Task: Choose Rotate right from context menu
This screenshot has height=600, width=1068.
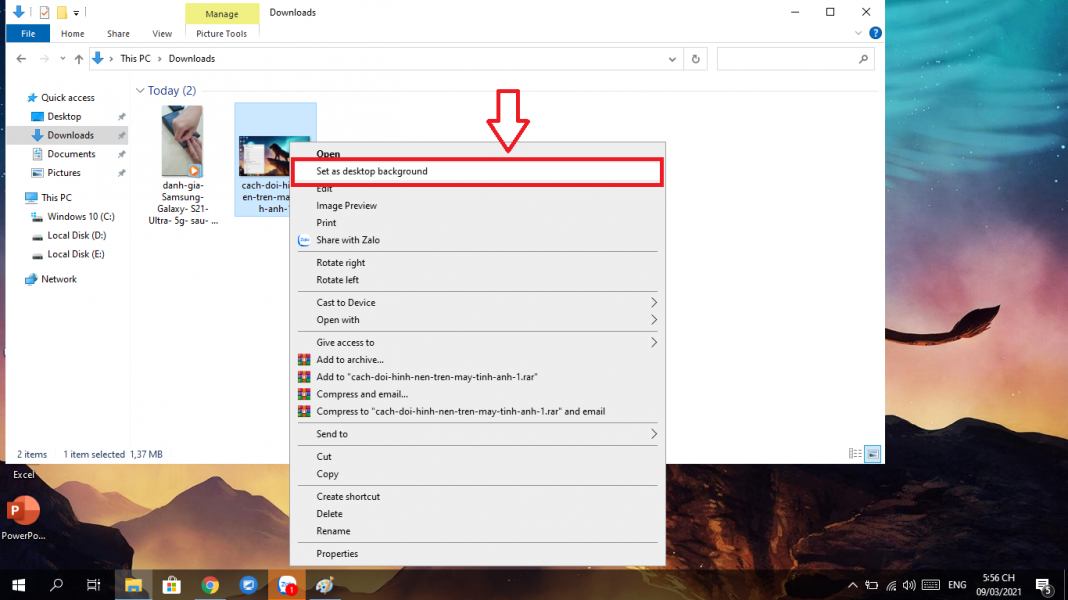Action: [341, 263]
